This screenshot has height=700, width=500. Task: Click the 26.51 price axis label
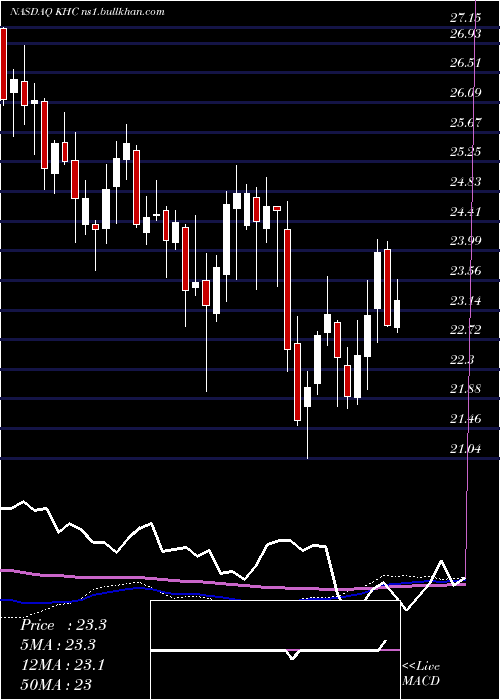pos(466,63)
